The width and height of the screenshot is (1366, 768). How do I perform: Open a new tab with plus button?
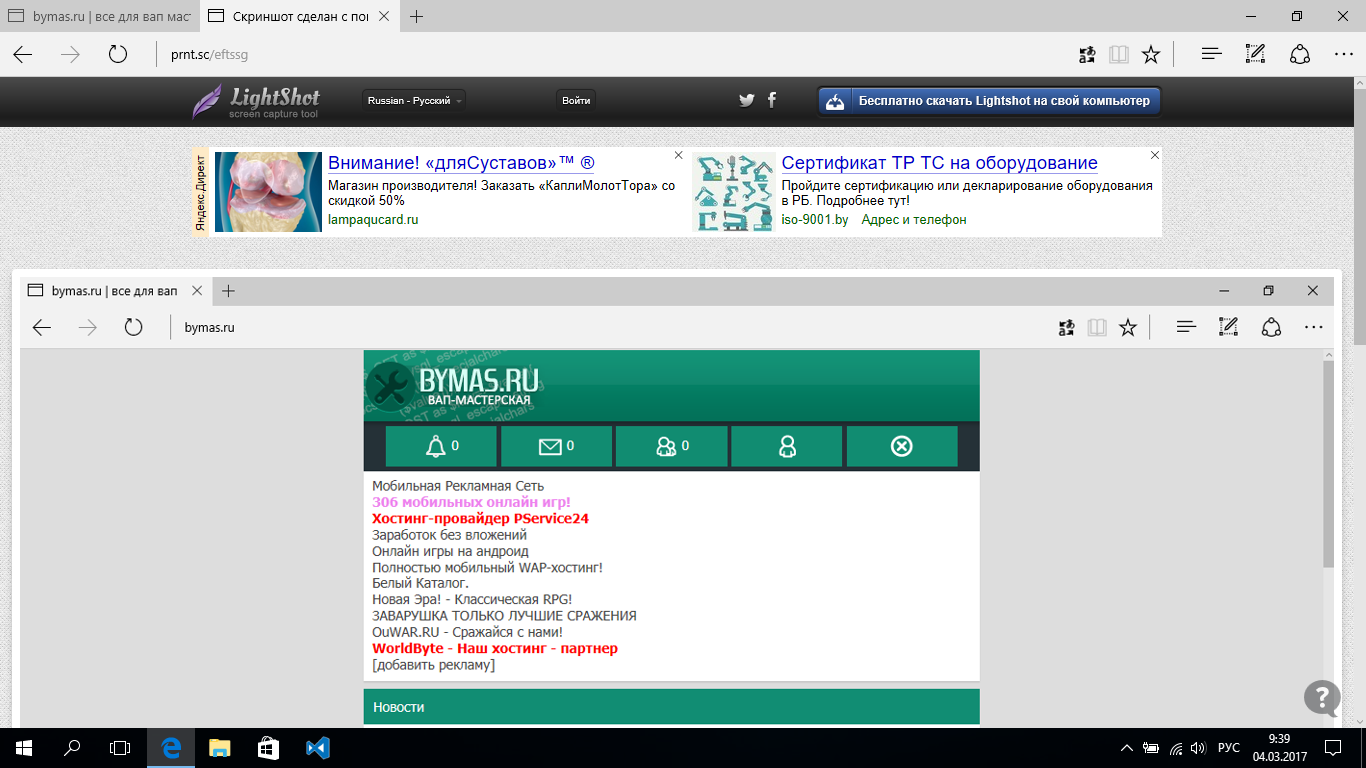[417, 17]
